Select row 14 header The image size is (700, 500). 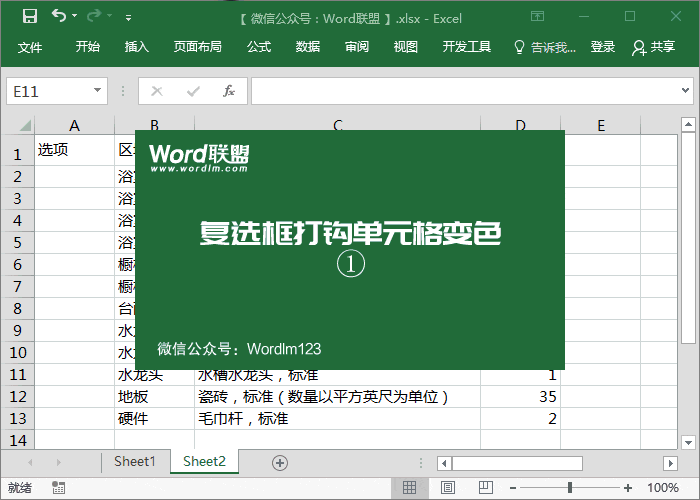pos(17,440)
